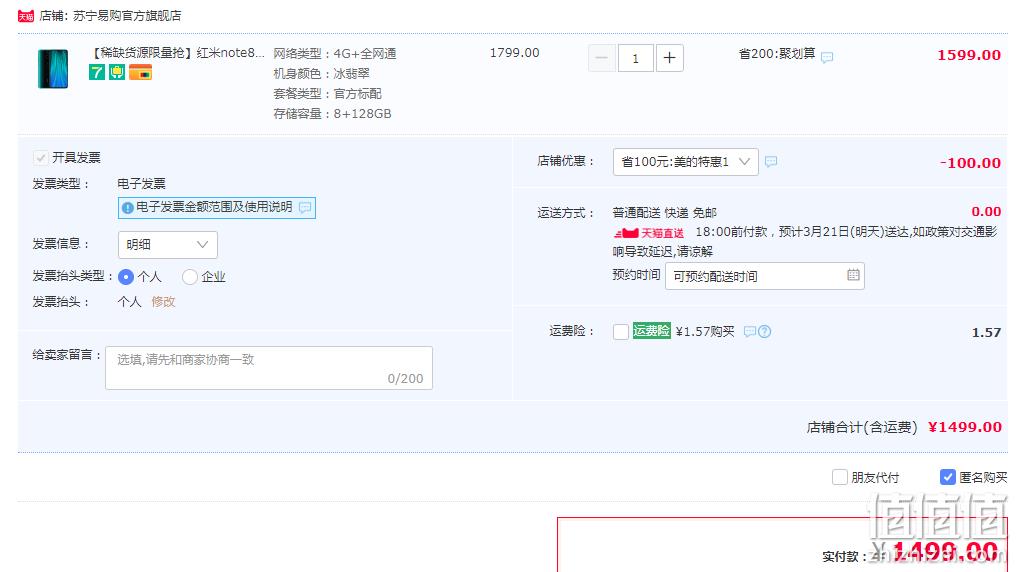Increase the quantity with the plus button

point(669,58)
